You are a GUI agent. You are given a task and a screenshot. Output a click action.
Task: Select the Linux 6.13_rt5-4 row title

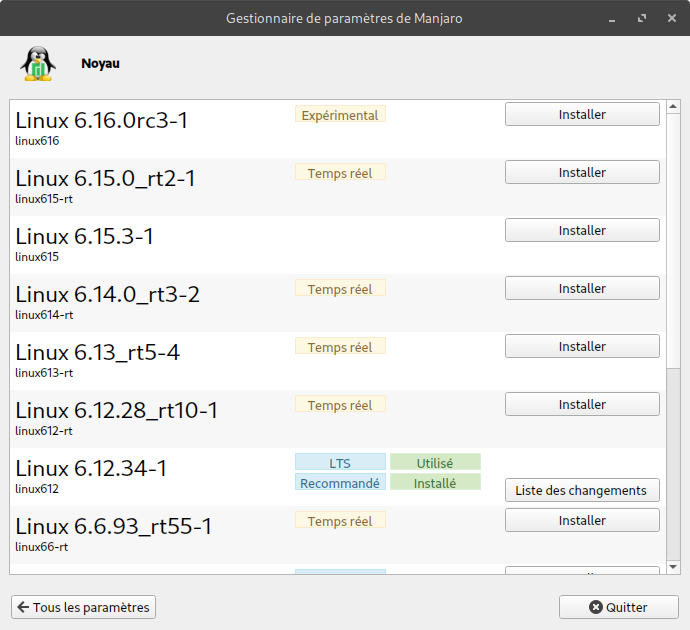98,353
